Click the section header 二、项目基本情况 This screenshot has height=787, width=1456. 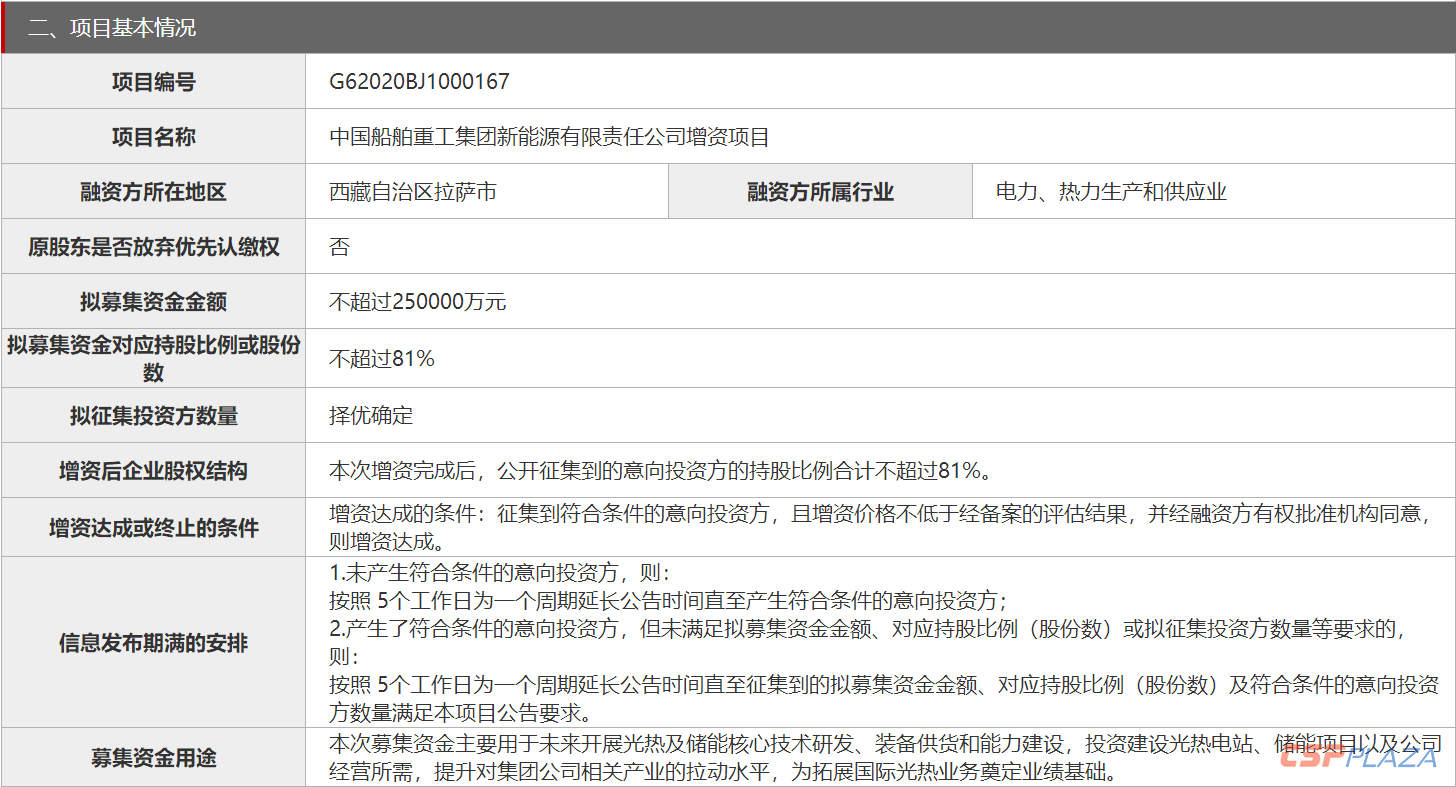[x=112, y=28]
